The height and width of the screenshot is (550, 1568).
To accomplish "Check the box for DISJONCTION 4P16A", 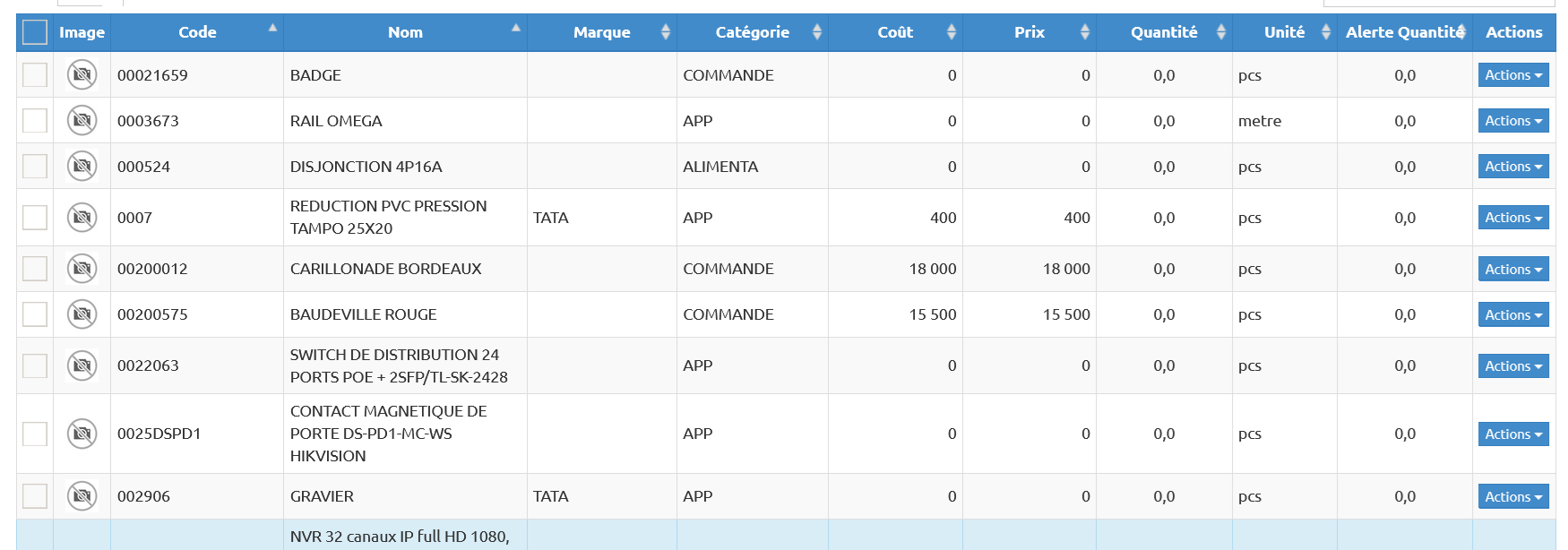I will point(35,166).
